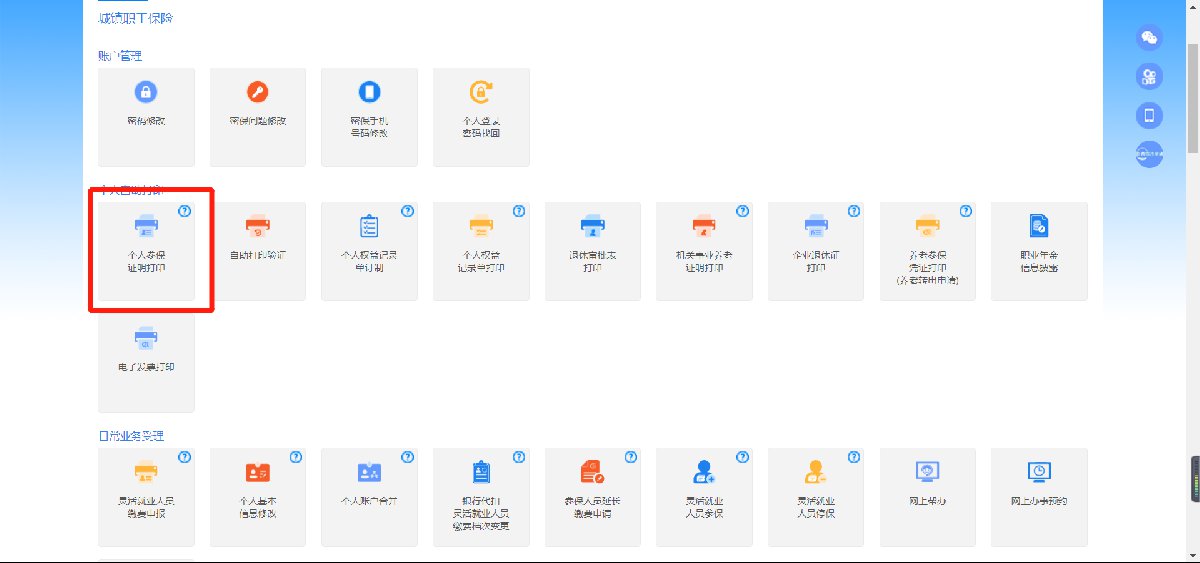The image size is (1200, 563).
Task: Open 个人参保证明打印 printer card
Action: click(x=146, y=251)
